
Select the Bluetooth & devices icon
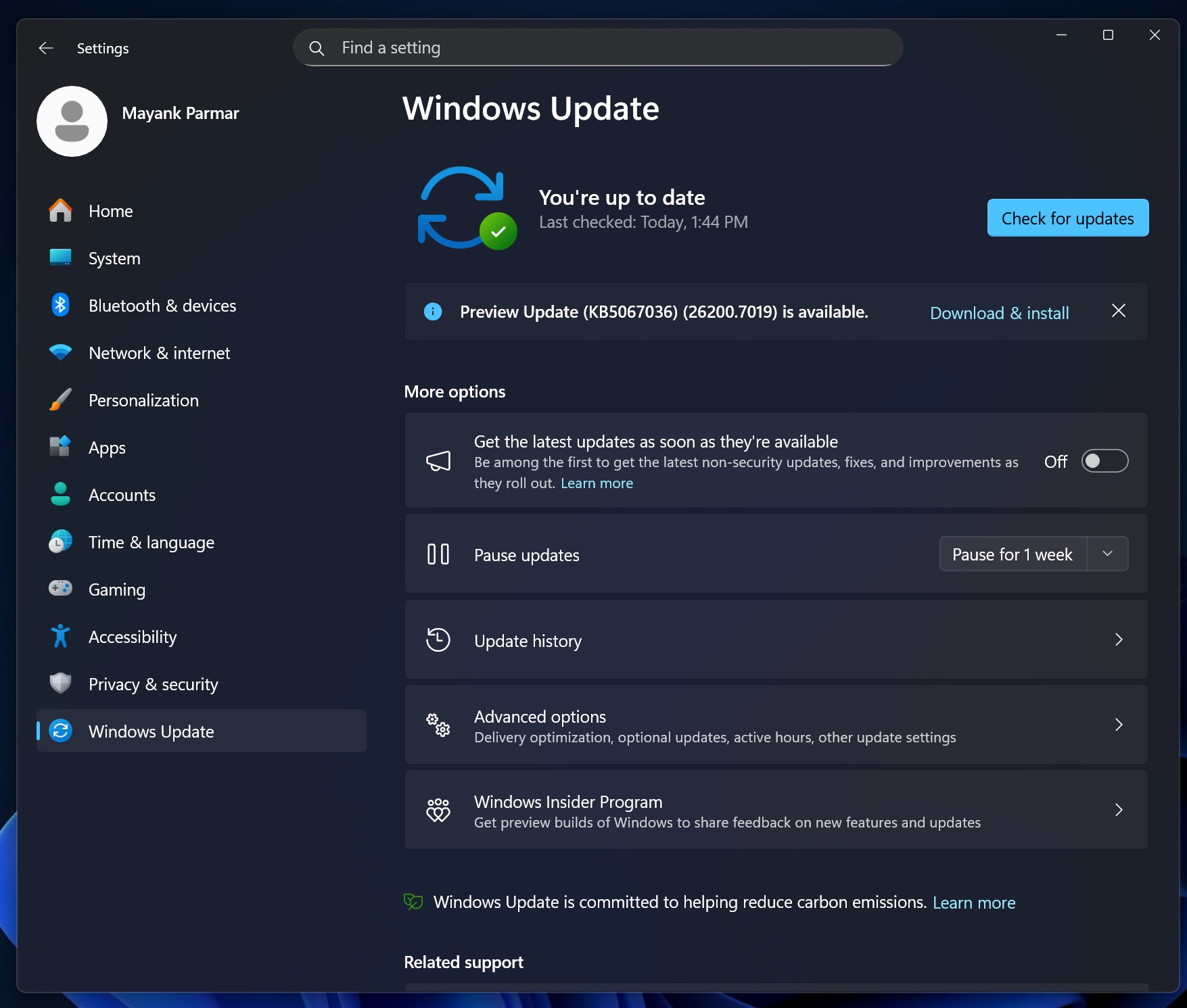coord(60,305)
